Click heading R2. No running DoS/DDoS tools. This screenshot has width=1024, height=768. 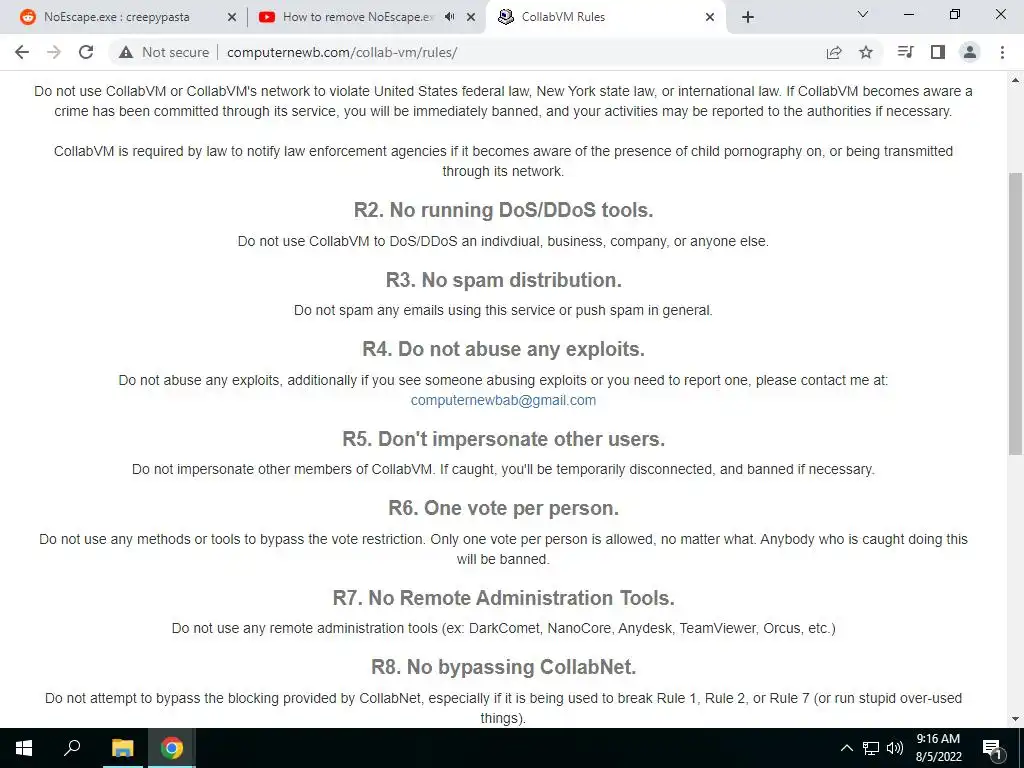[504, 210]
